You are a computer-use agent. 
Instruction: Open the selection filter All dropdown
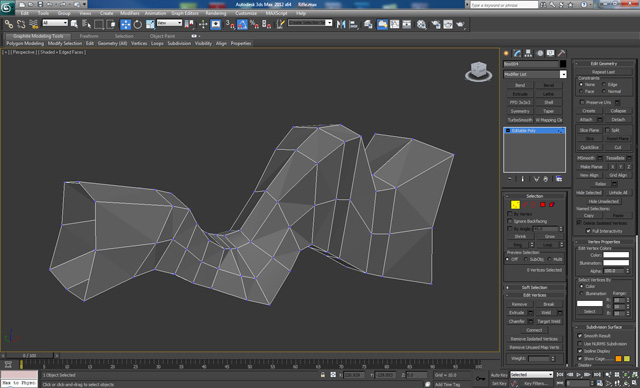[x=55, y=23]
